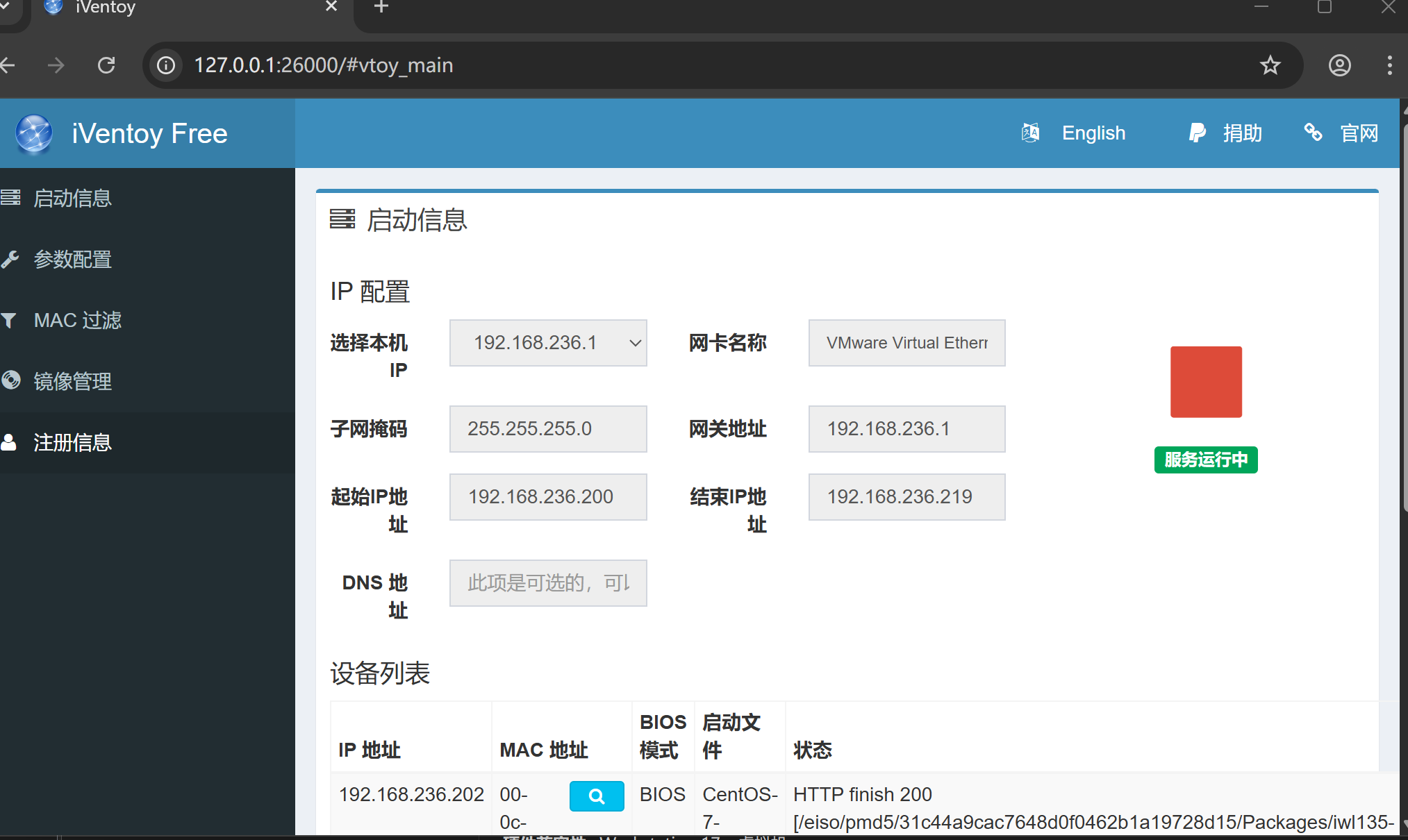Open the browser profile avatar icon

(1339, 65)
